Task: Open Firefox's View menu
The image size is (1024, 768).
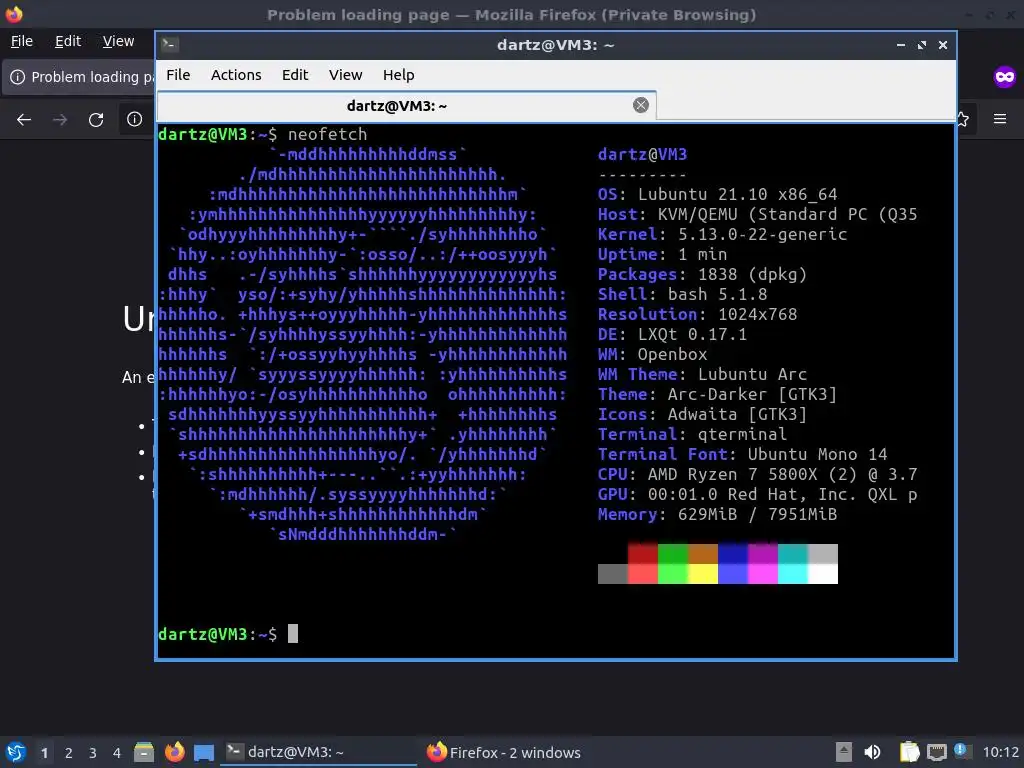Action: 118,41
